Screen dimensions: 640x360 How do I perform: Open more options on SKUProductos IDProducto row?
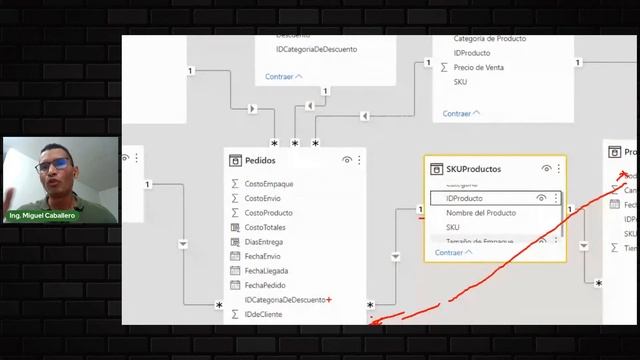tap(556, 198)
